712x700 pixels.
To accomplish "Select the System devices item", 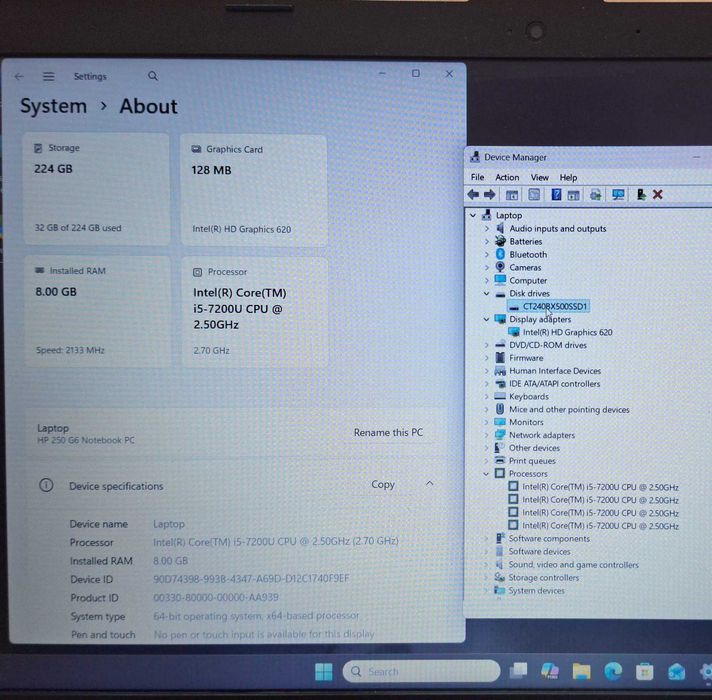I will pyautogui.click(x=536, y=591).
